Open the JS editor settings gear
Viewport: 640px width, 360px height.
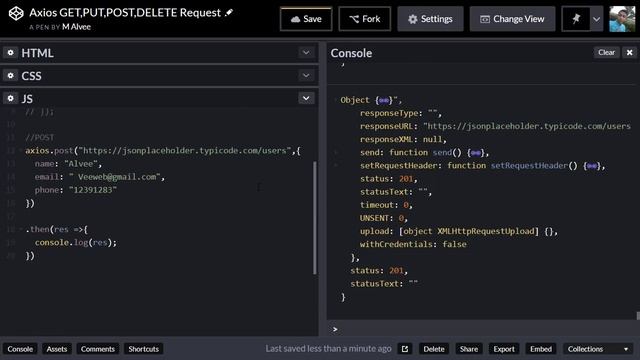point(11,98)
